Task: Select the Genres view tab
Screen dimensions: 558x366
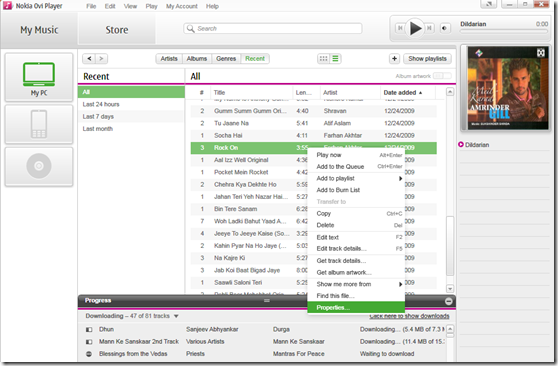Action: point(226,58)
